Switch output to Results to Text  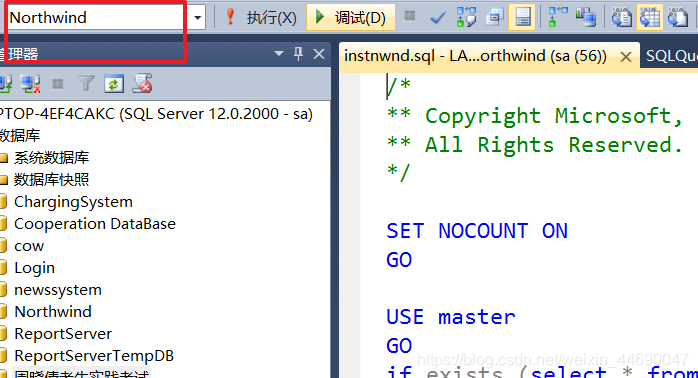tap(621, 17)
